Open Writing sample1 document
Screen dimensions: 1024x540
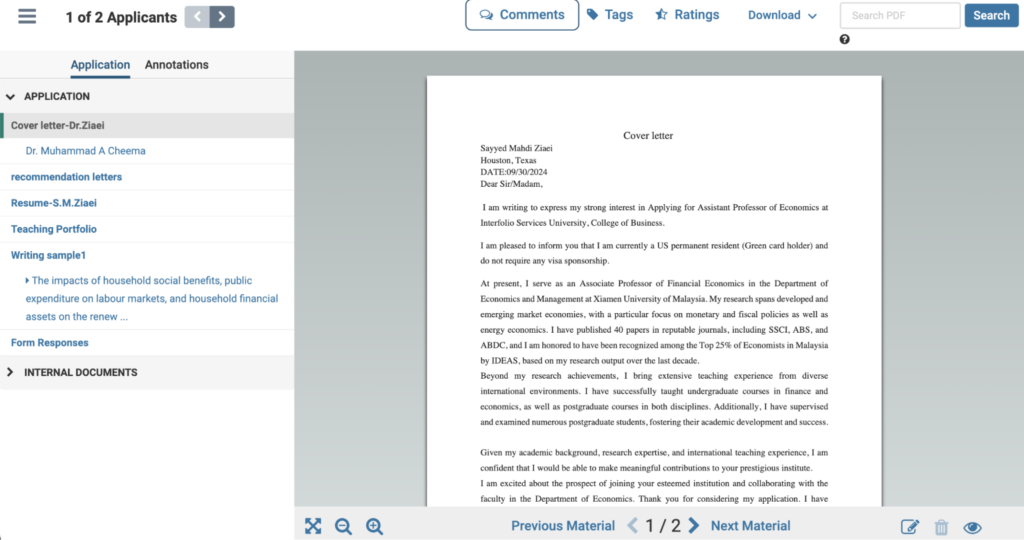(48, 255)
